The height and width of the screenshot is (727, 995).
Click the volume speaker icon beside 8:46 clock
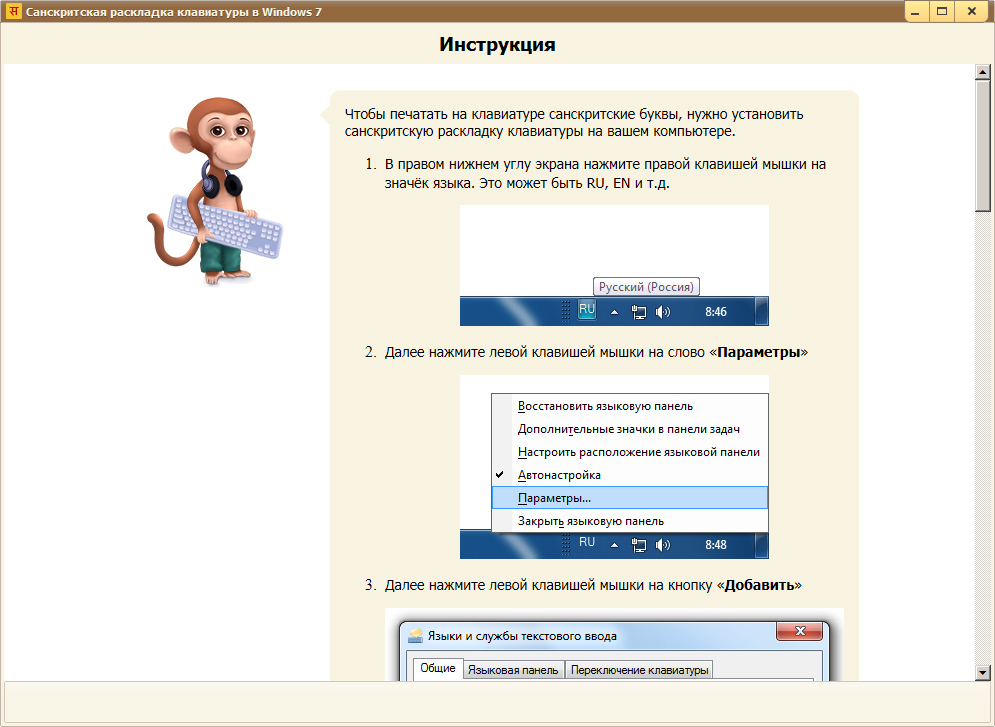tap(663, 312)
